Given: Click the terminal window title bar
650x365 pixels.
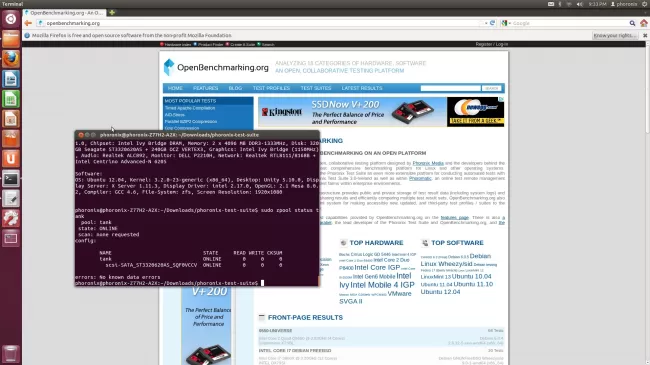Looking at the screenshot, I should point(197,135).
